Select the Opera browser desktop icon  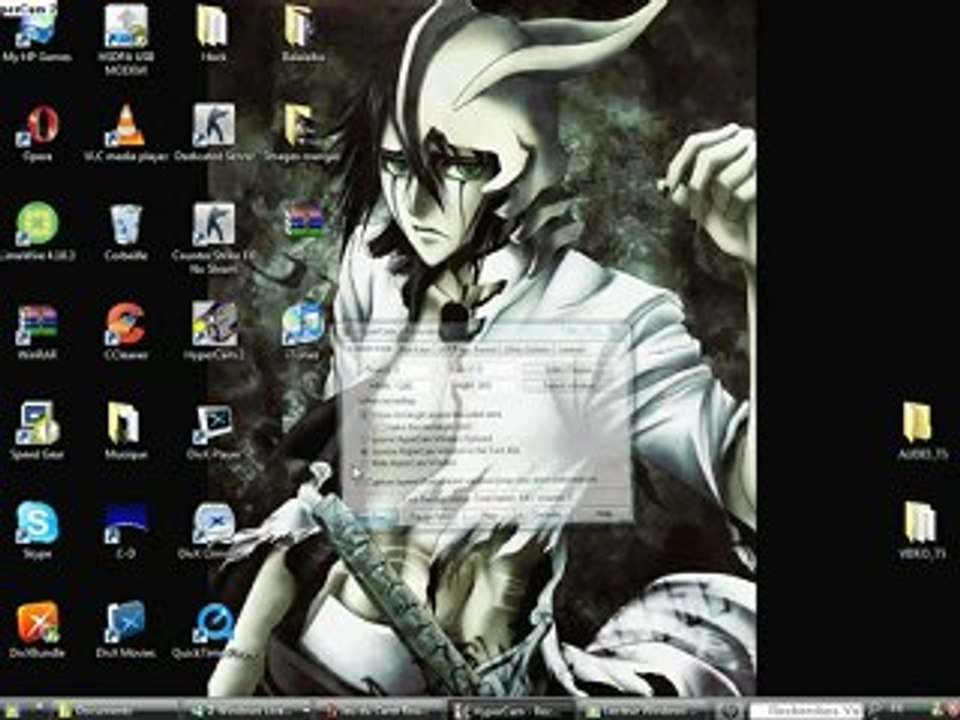(38, 133)
